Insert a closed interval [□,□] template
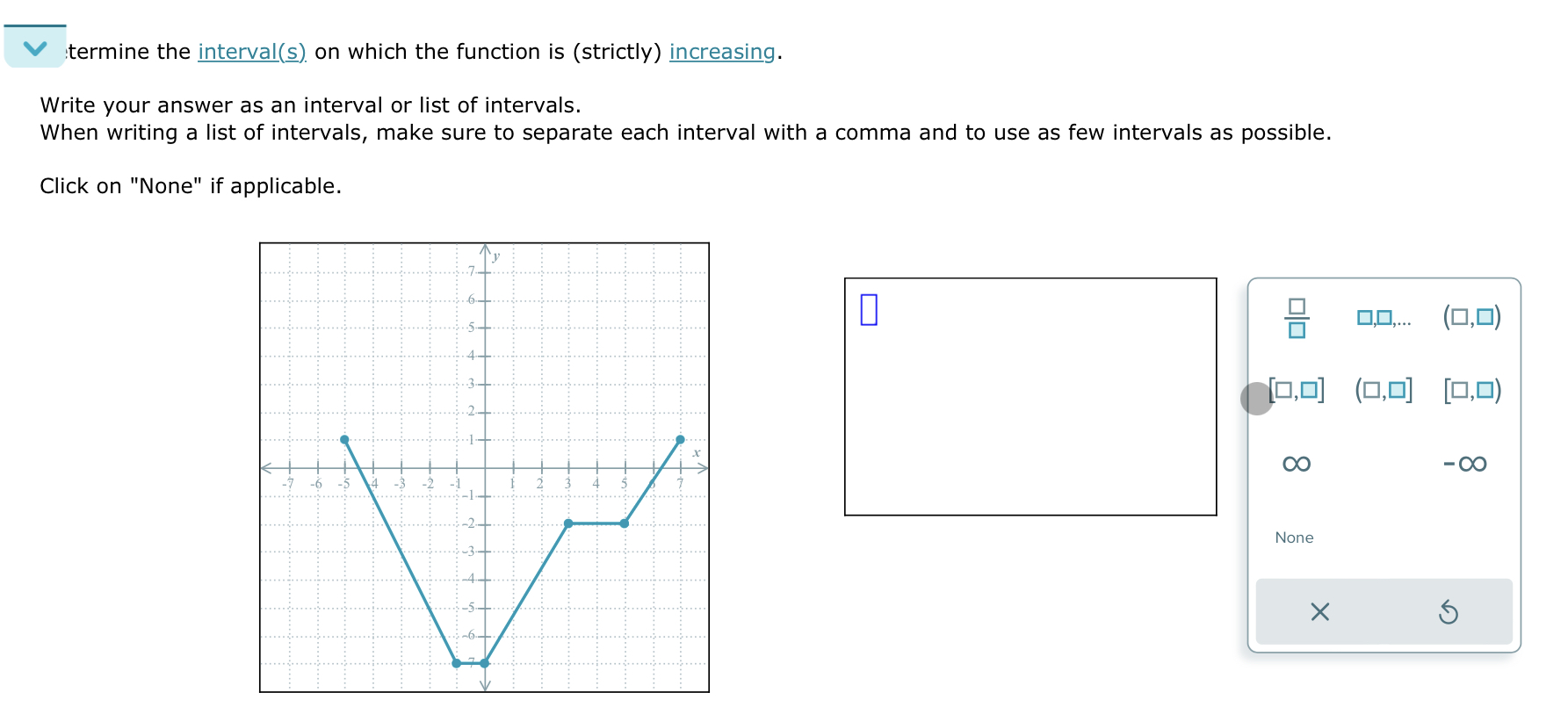 click(1296, 389)
